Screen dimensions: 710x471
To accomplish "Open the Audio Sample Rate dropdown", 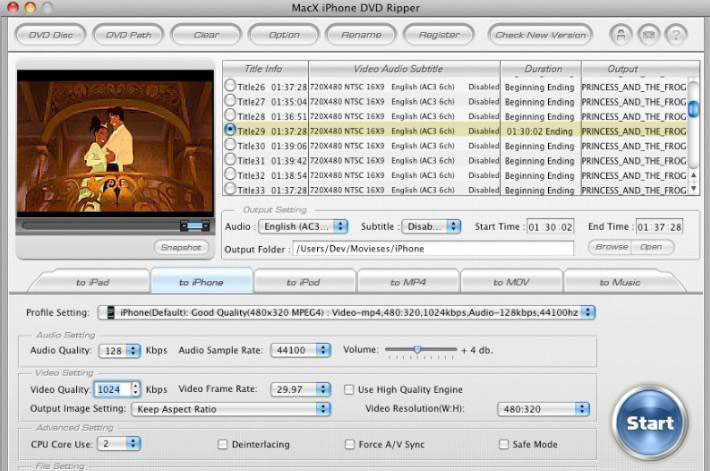I will [301, 350].
